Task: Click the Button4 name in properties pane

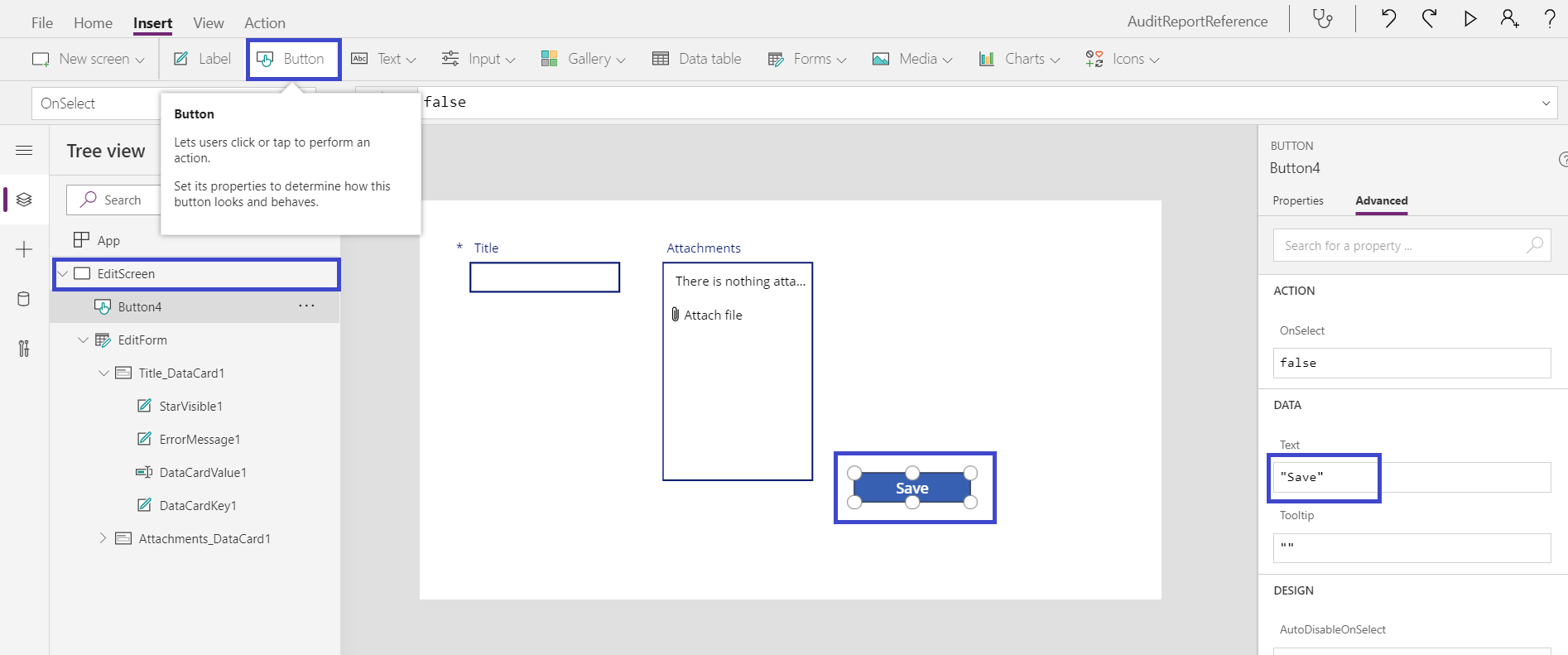Action: tap(1295, 168)
